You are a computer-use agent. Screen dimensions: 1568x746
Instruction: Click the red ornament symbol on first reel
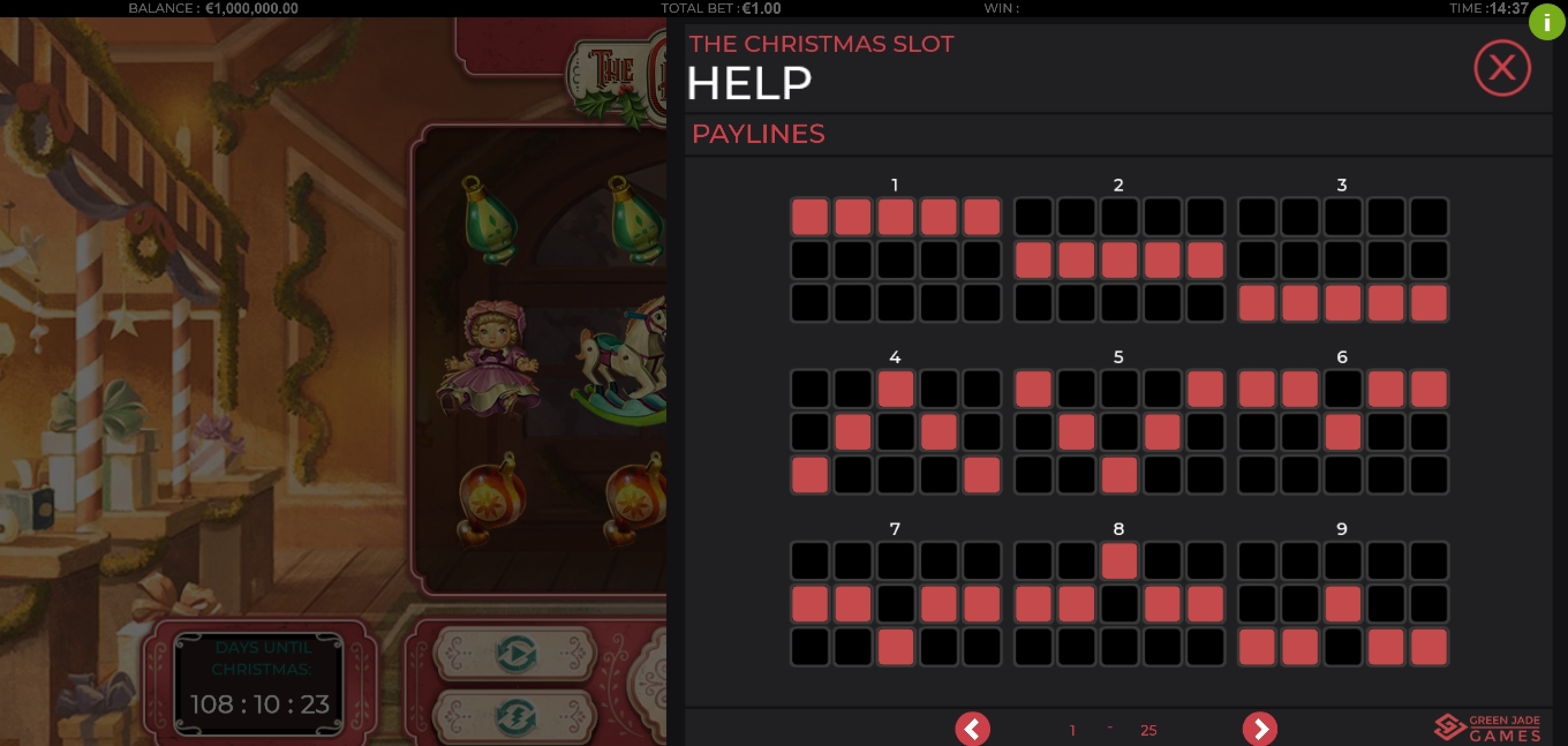tap(491, 499)
